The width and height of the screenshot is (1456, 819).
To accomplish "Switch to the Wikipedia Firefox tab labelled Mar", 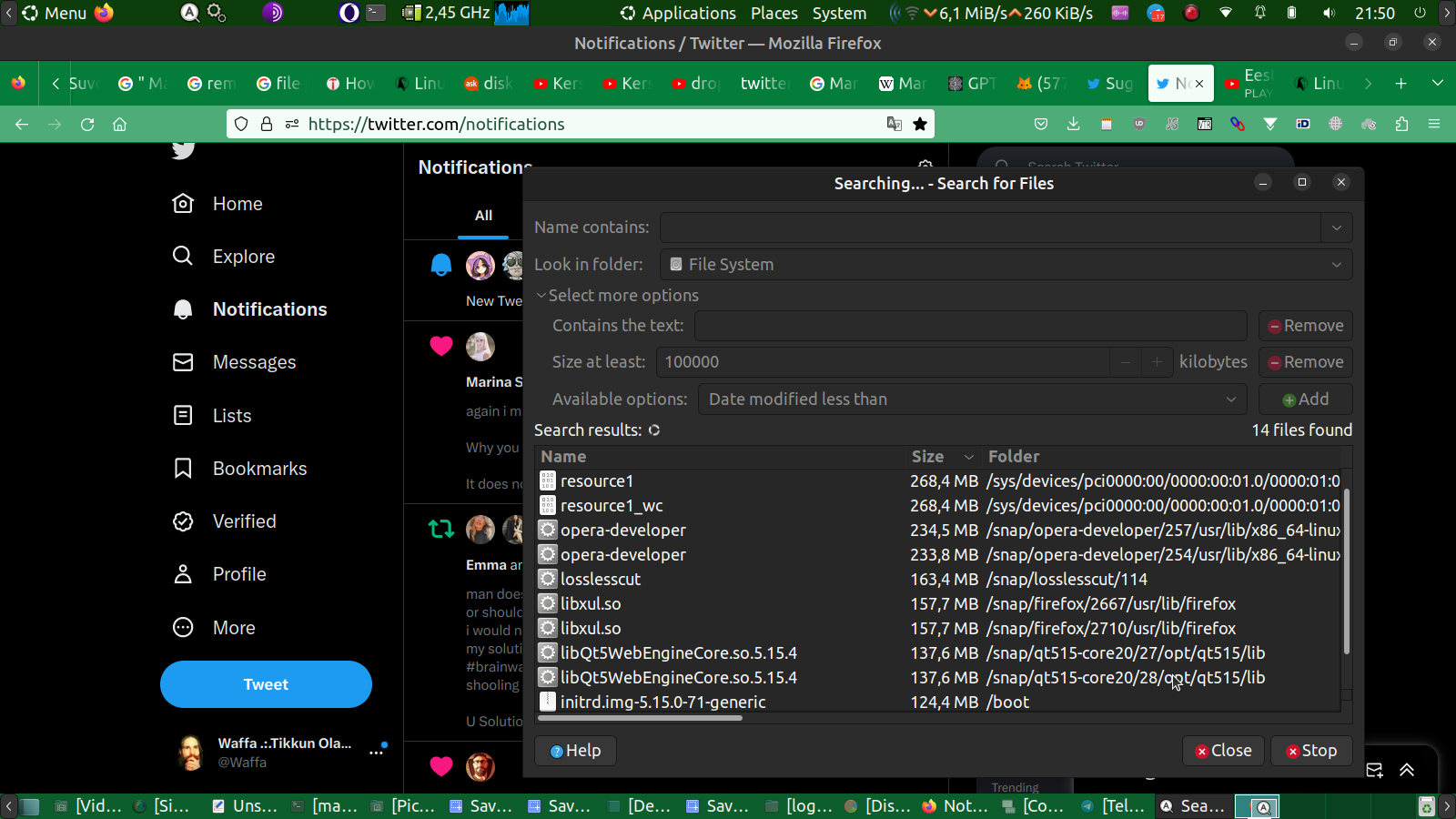I will pos(903,84).
